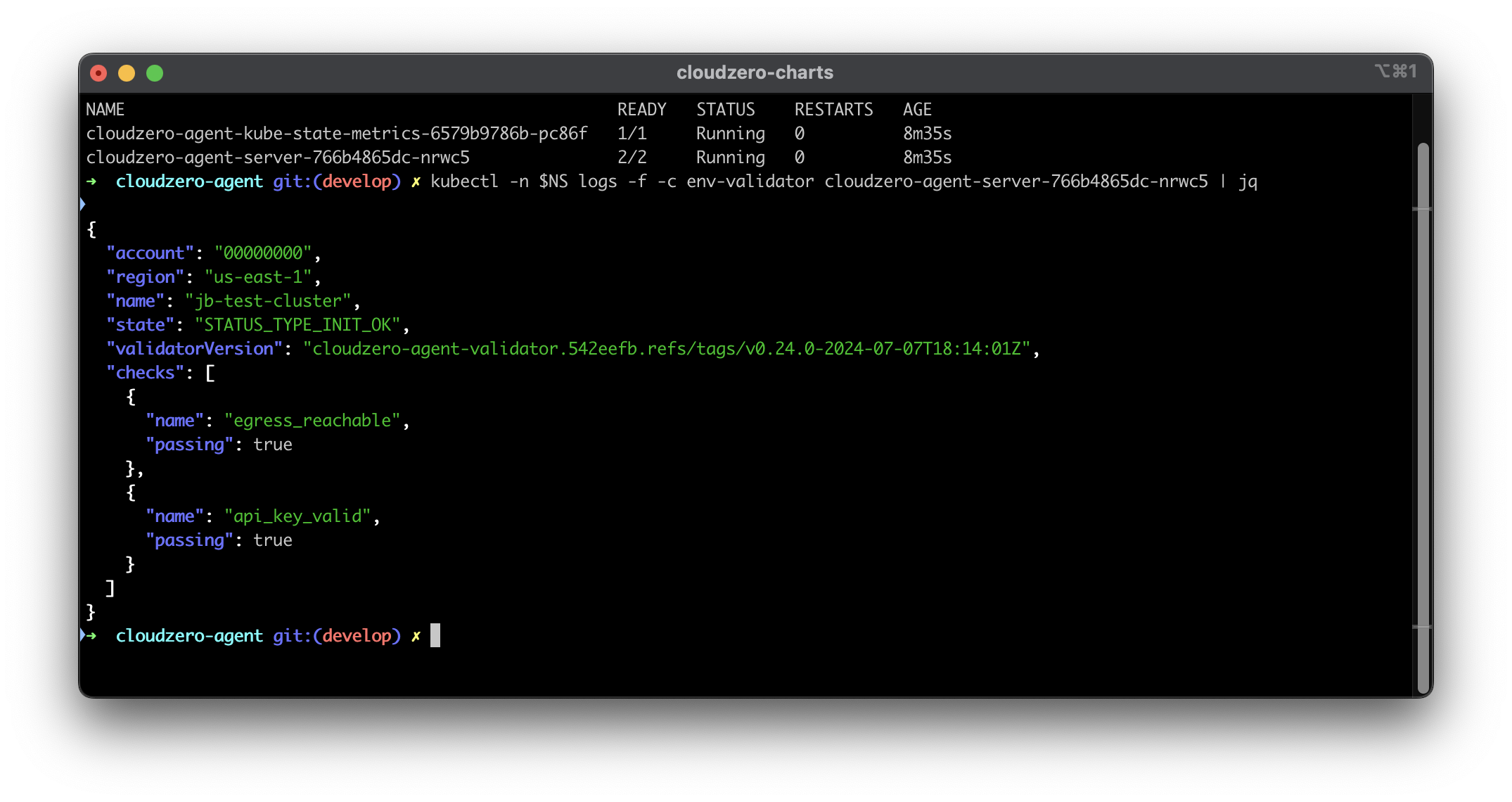Viewport: 1512px width, 802px height.
Task: Click the ⌥⌘1 shortcut indicator in title bar
Action: click(x=1396, y=71)
